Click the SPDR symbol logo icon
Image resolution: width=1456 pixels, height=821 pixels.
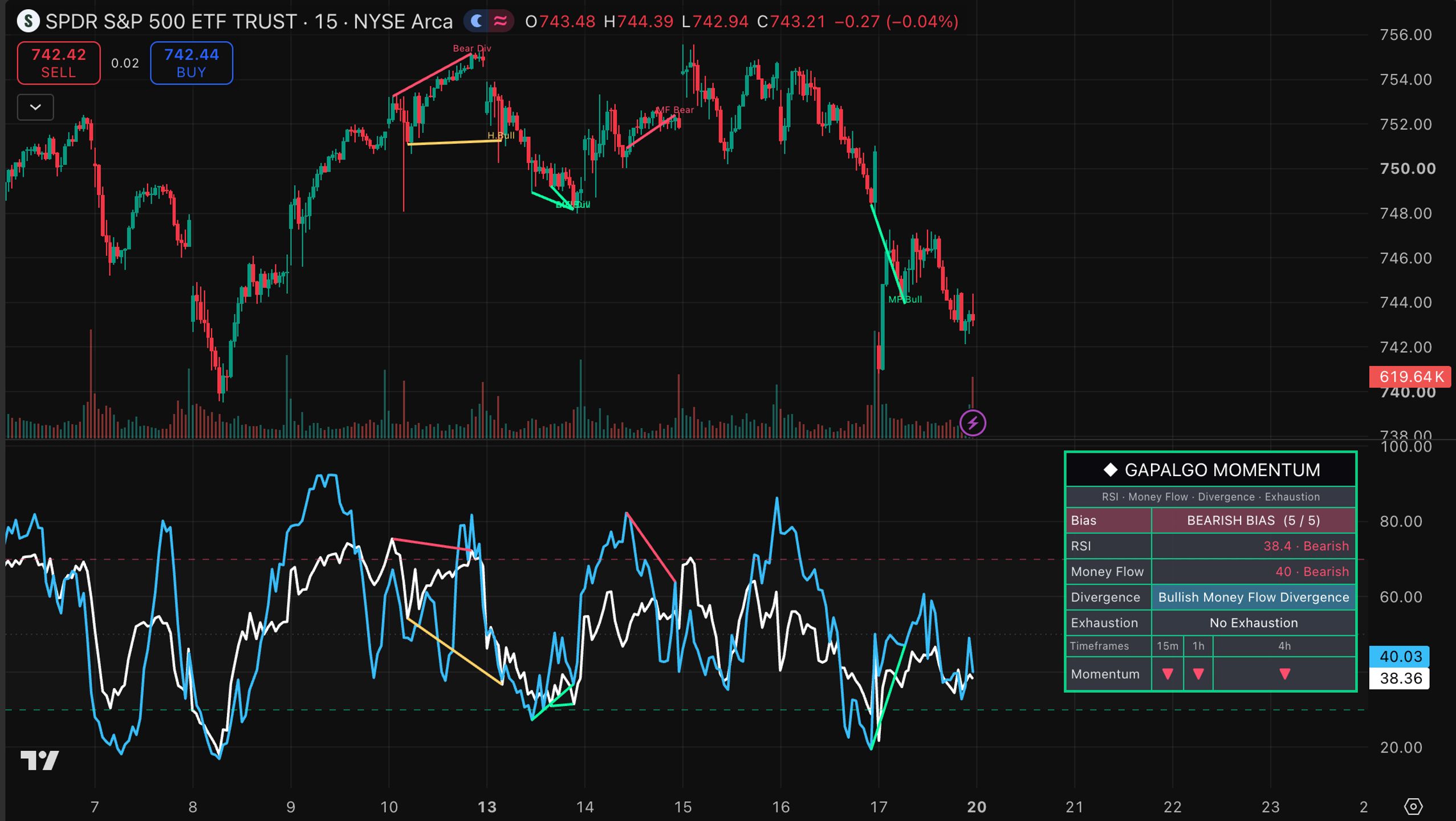click(28, 22)
